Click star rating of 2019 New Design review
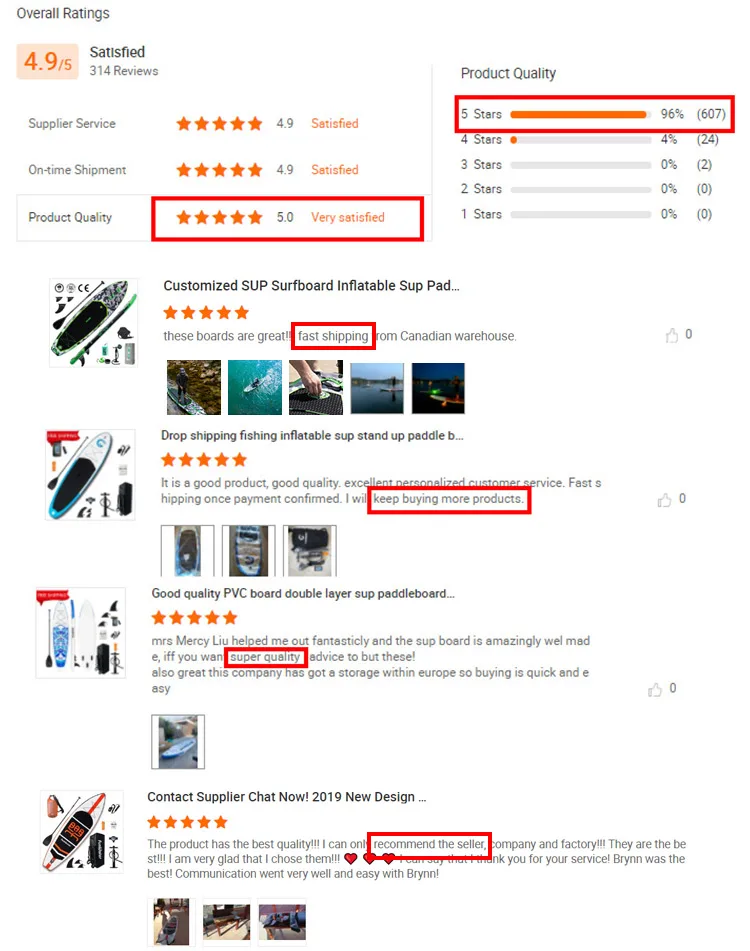Image resolution: width=750 pixels, height=951 pixels. tap(187, 822)
